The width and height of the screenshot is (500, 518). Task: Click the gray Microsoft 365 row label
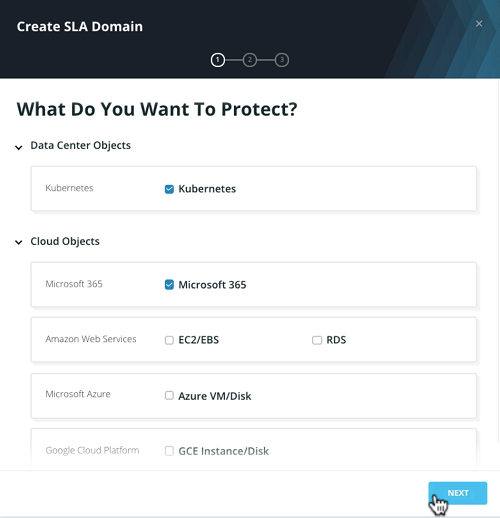click(74, 284)
